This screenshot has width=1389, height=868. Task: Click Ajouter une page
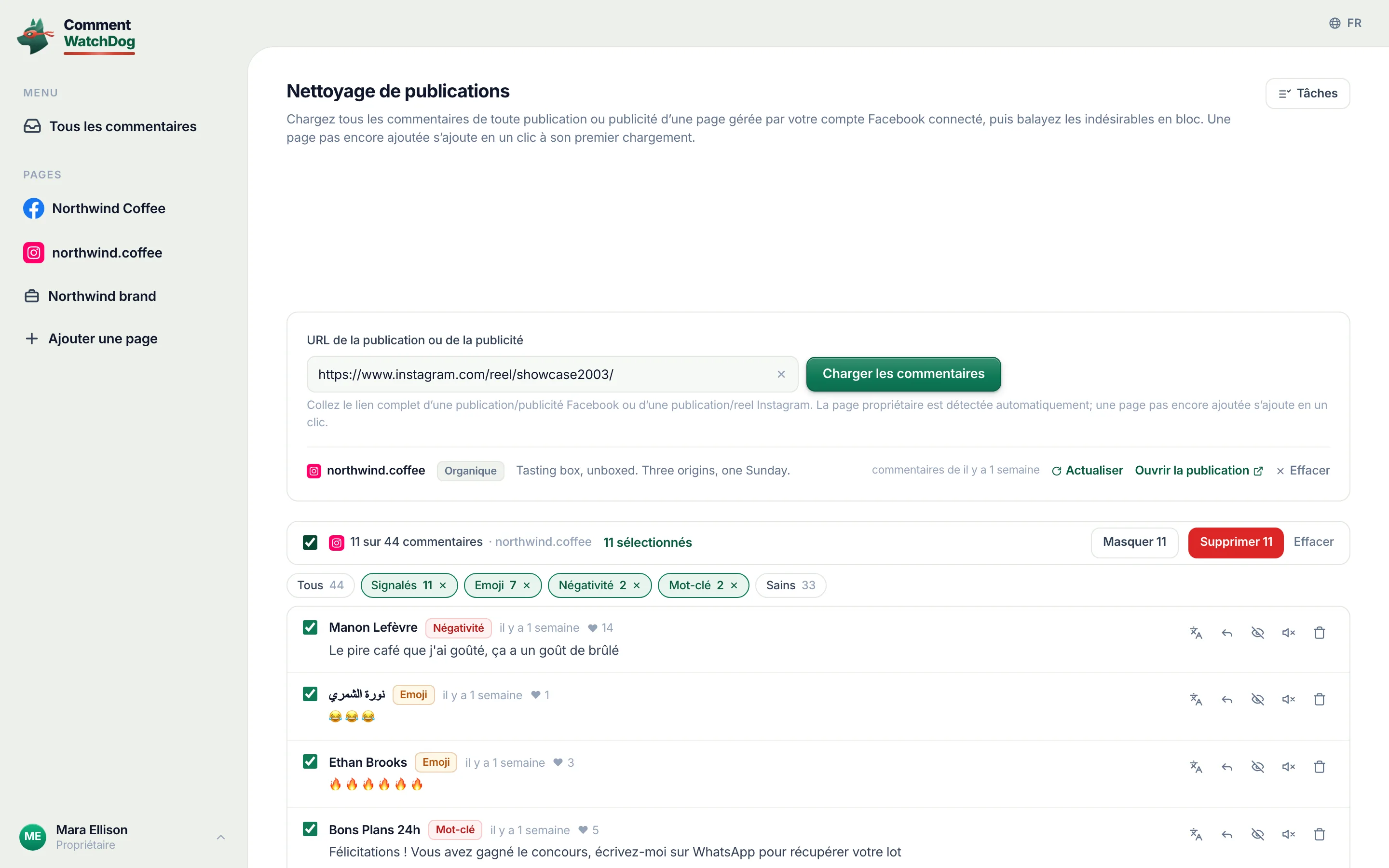tap(91, 339)
